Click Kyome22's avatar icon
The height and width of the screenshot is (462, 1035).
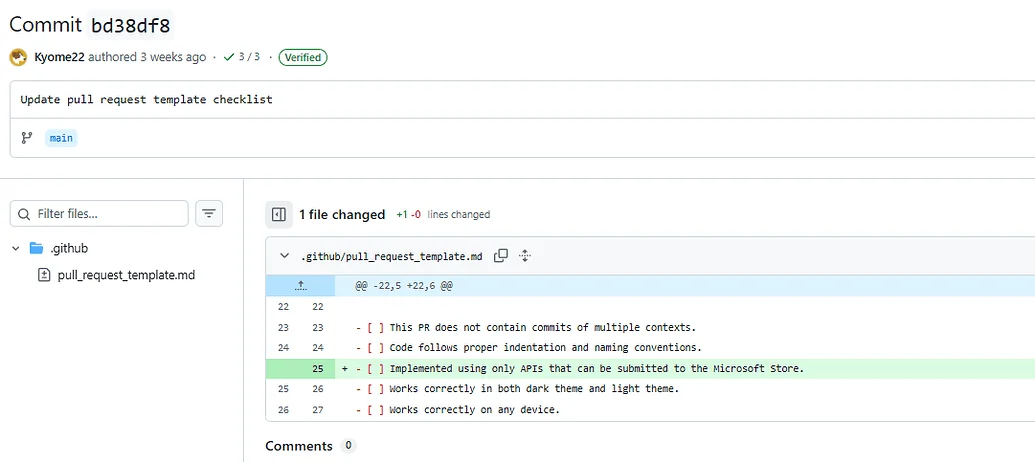click(x=18, y=57)
